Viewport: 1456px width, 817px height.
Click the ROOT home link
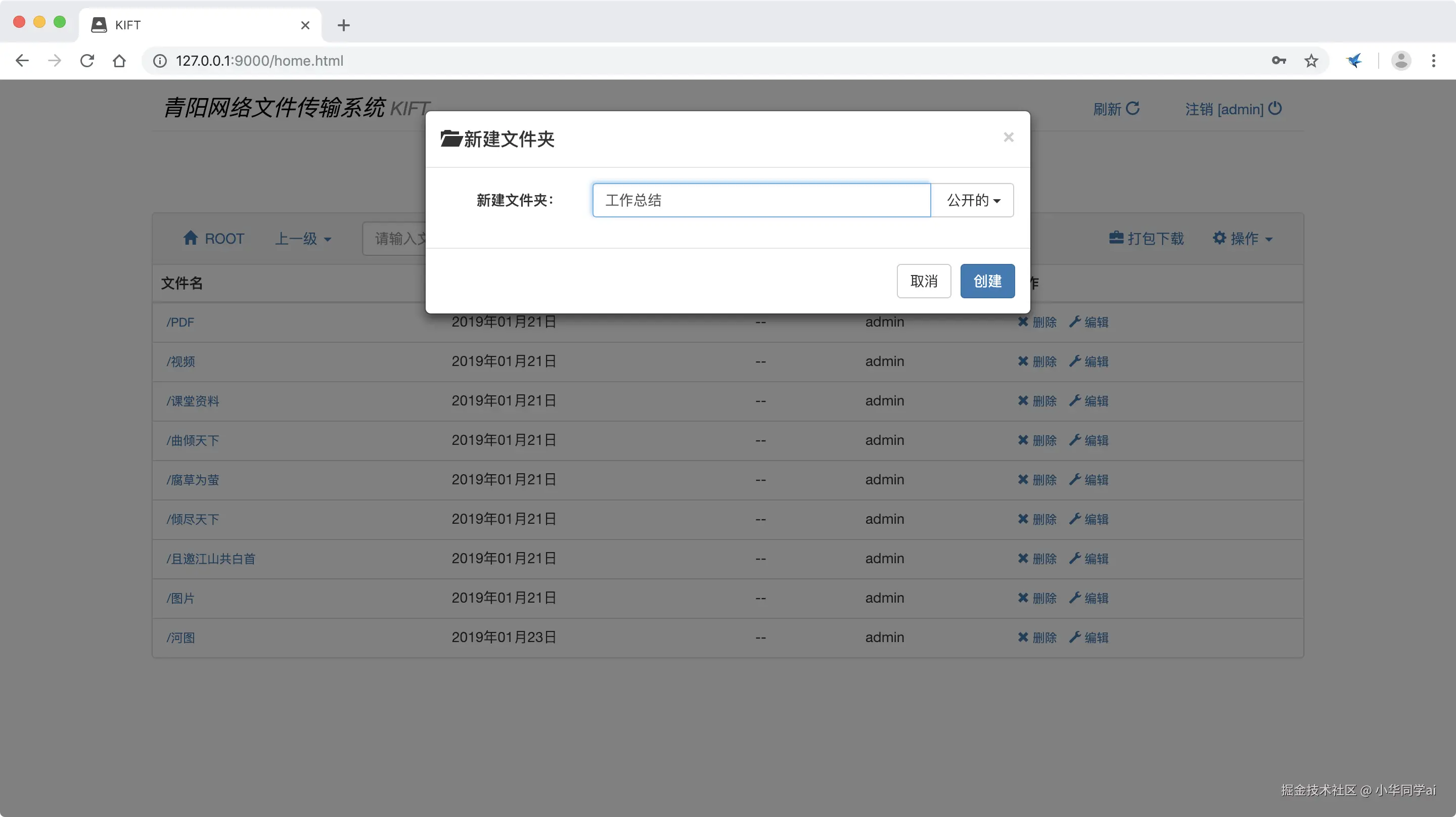tap(214, 239)
